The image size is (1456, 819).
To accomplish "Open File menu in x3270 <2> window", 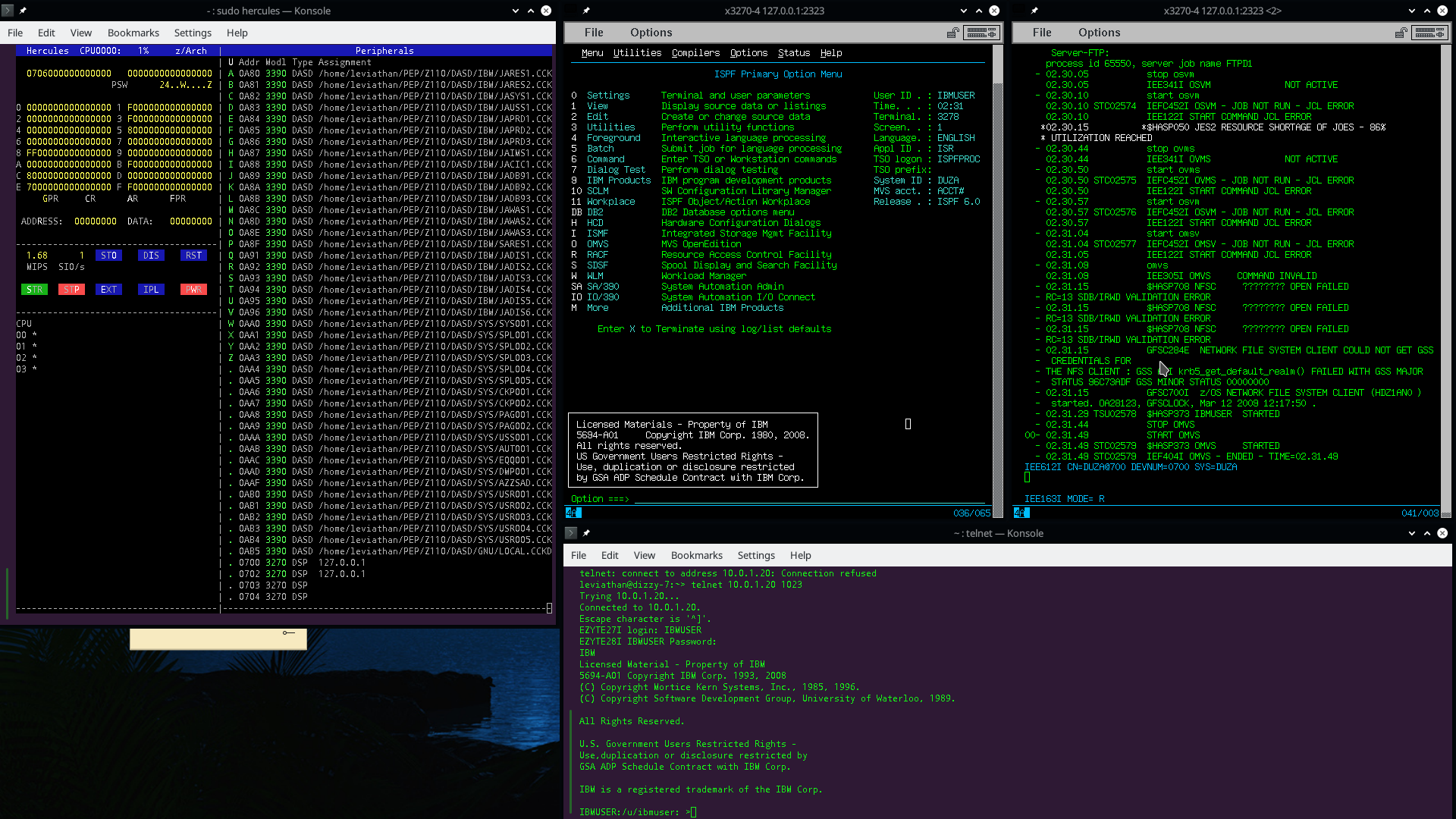I will pos(1042,33).
